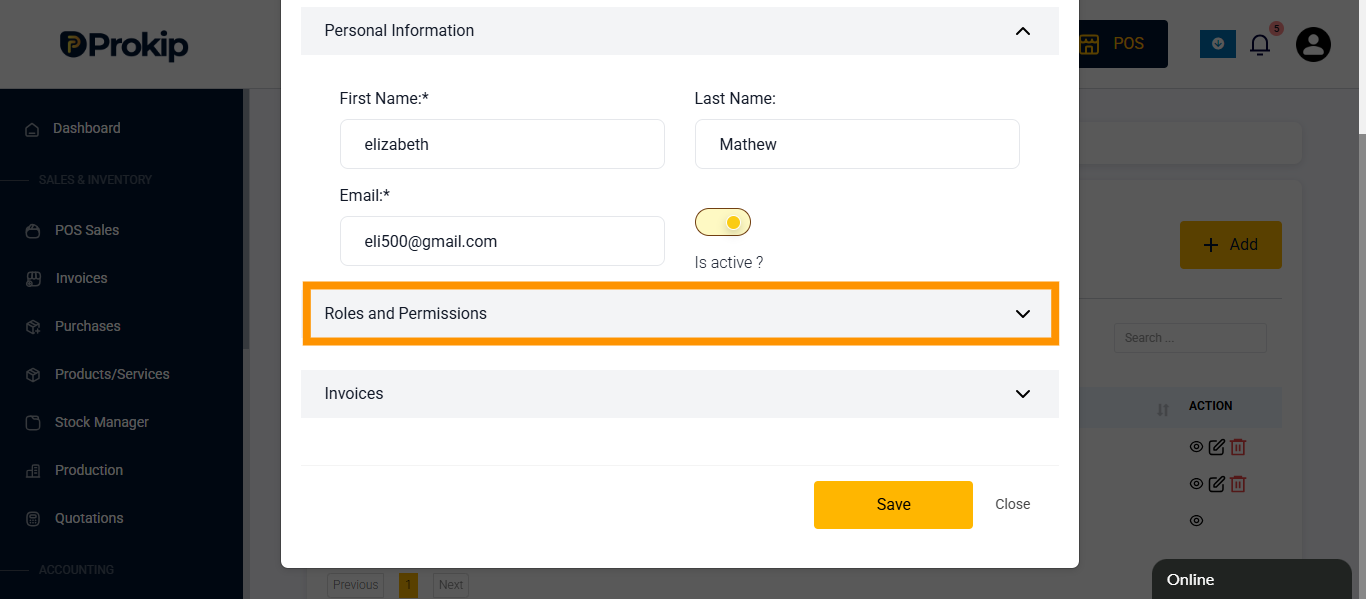View third row using eye icon

[x=1196, y=521]
